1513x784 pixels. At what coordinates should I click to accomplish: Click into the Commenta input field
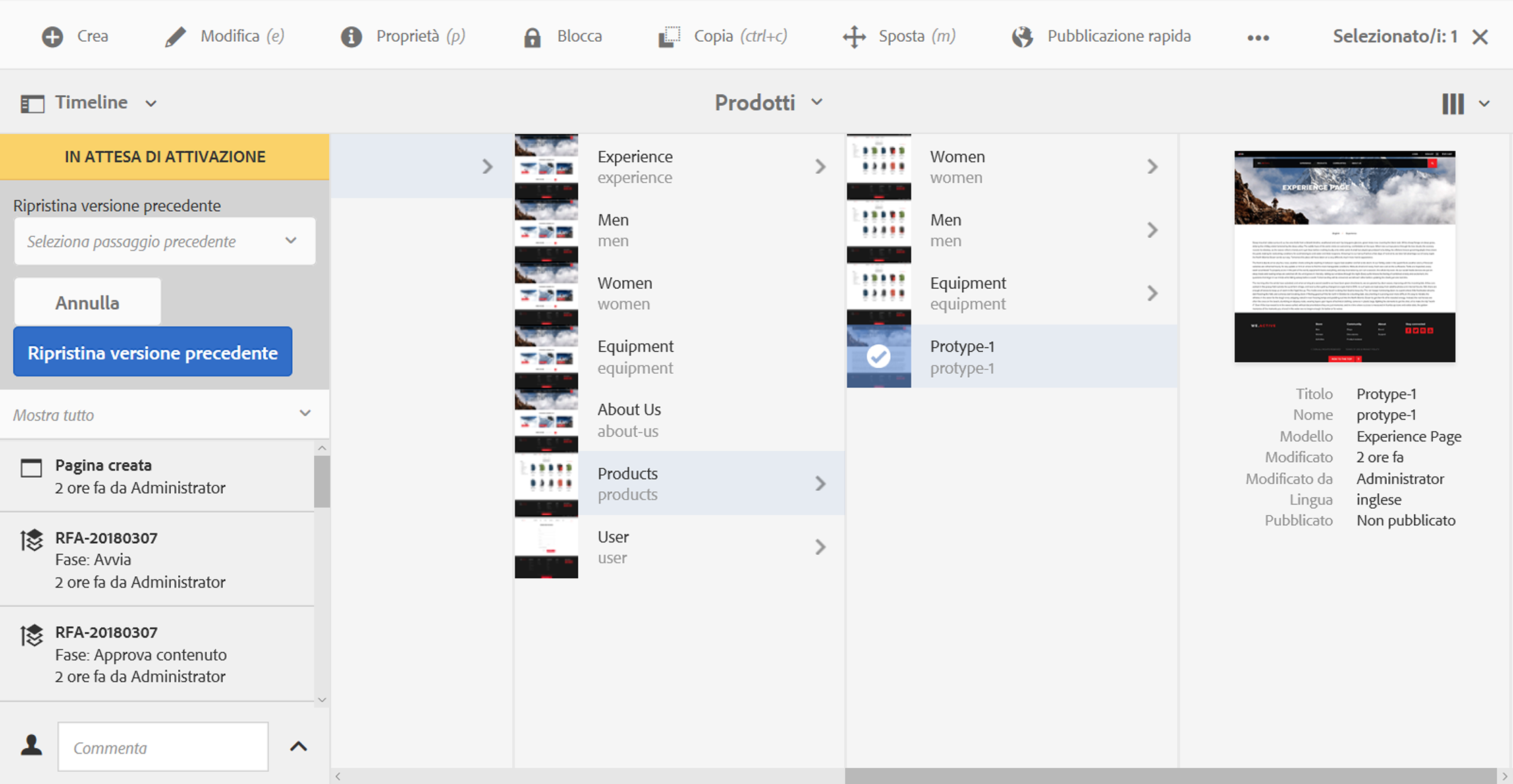point(163,747)
